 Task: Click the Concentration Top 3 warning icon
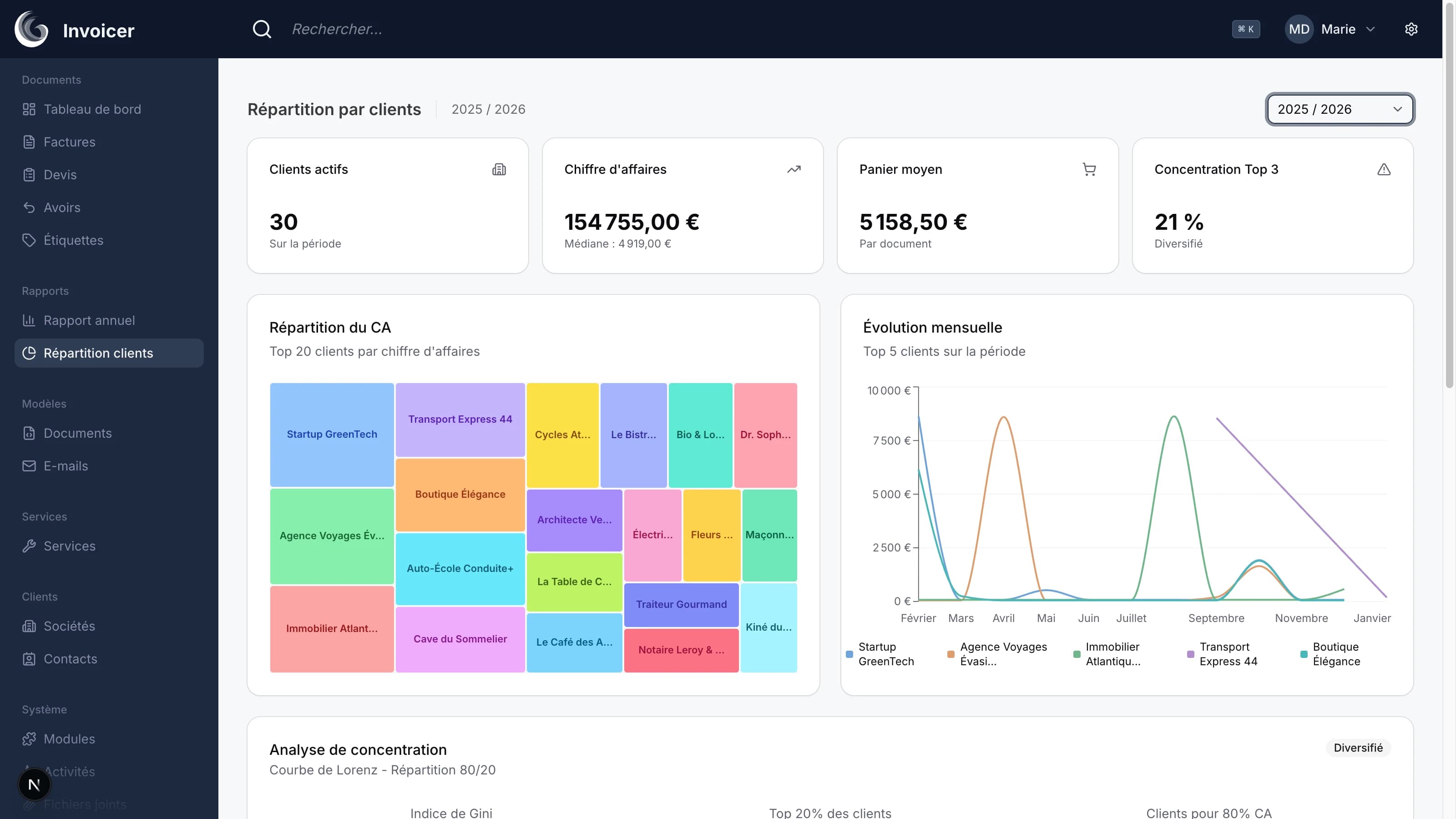pos(1384,170)
